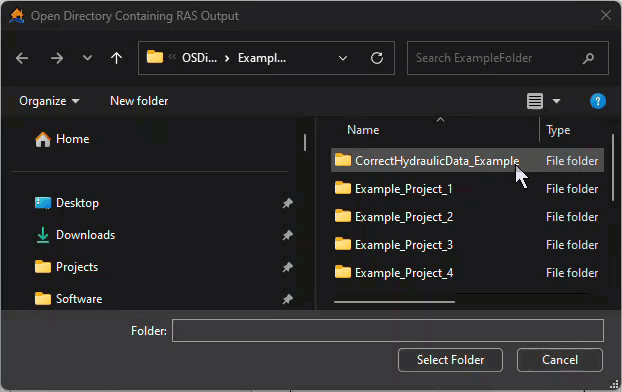Click the RAS app icon in title bar

point(17,16)
